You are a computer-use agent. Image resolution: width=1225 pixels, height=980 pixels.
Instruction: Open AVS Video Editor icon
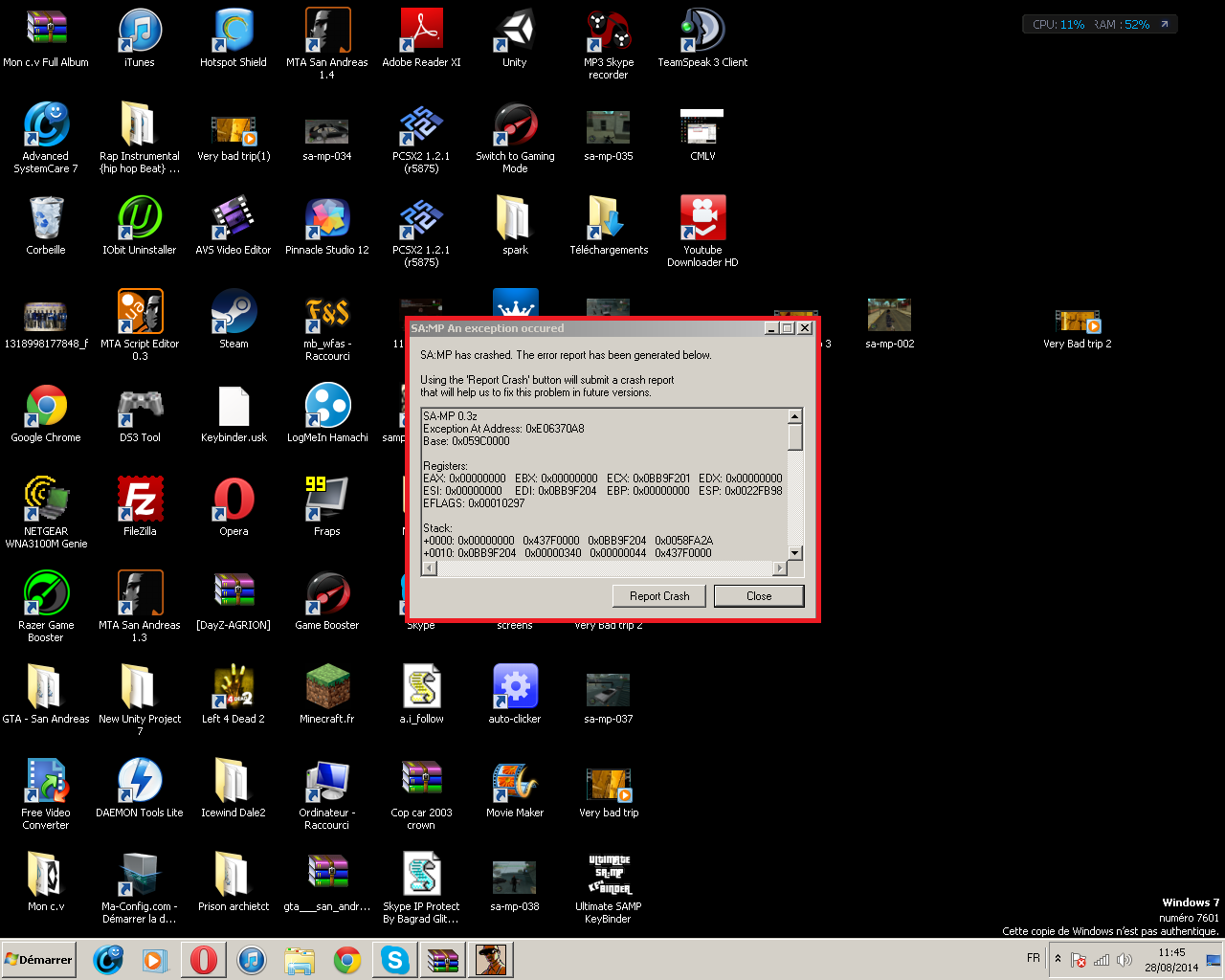click(234, 226)
